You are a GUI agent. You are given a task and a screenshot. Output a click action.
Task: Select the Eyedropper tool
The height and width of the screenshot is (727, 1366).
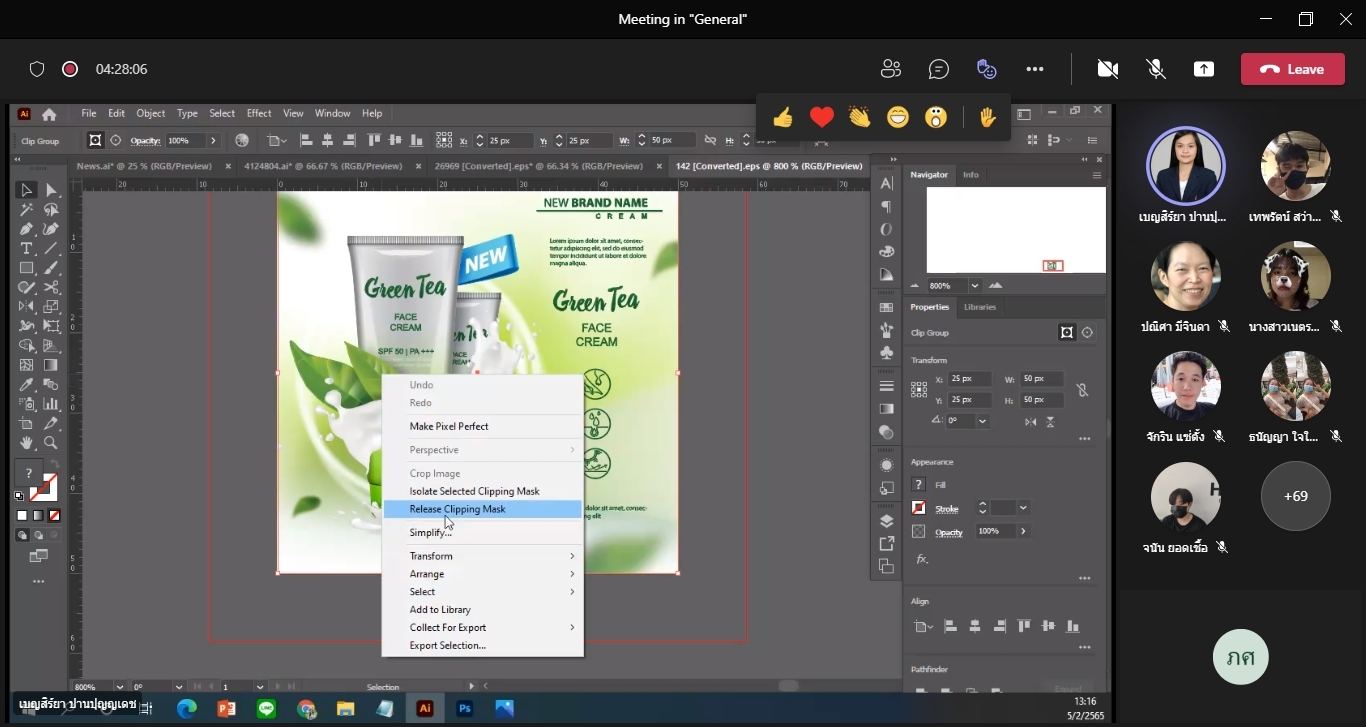(27, 384)
